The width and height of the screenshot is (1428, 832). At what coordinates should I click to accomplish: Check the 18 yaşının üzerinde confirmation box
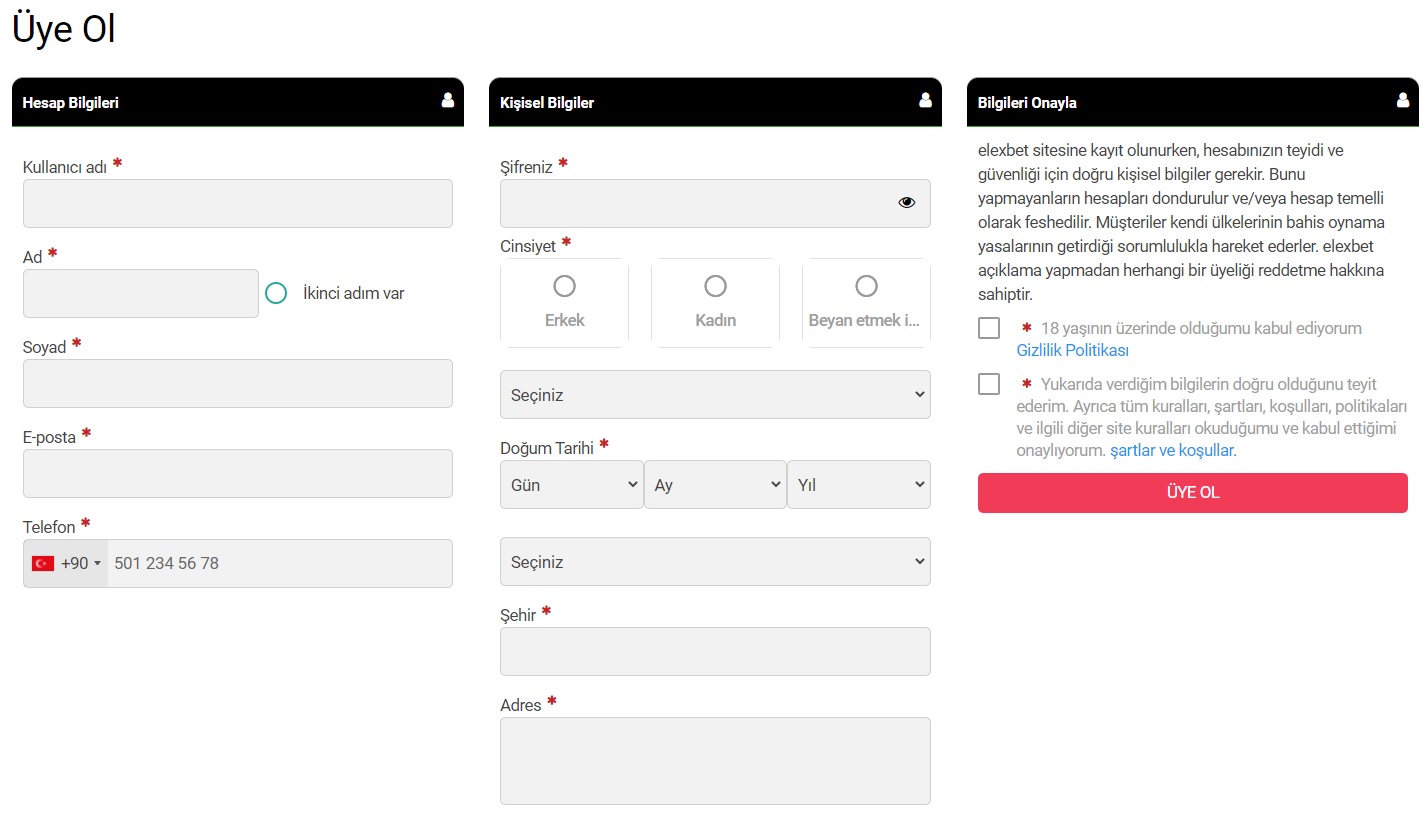point(989,328)
